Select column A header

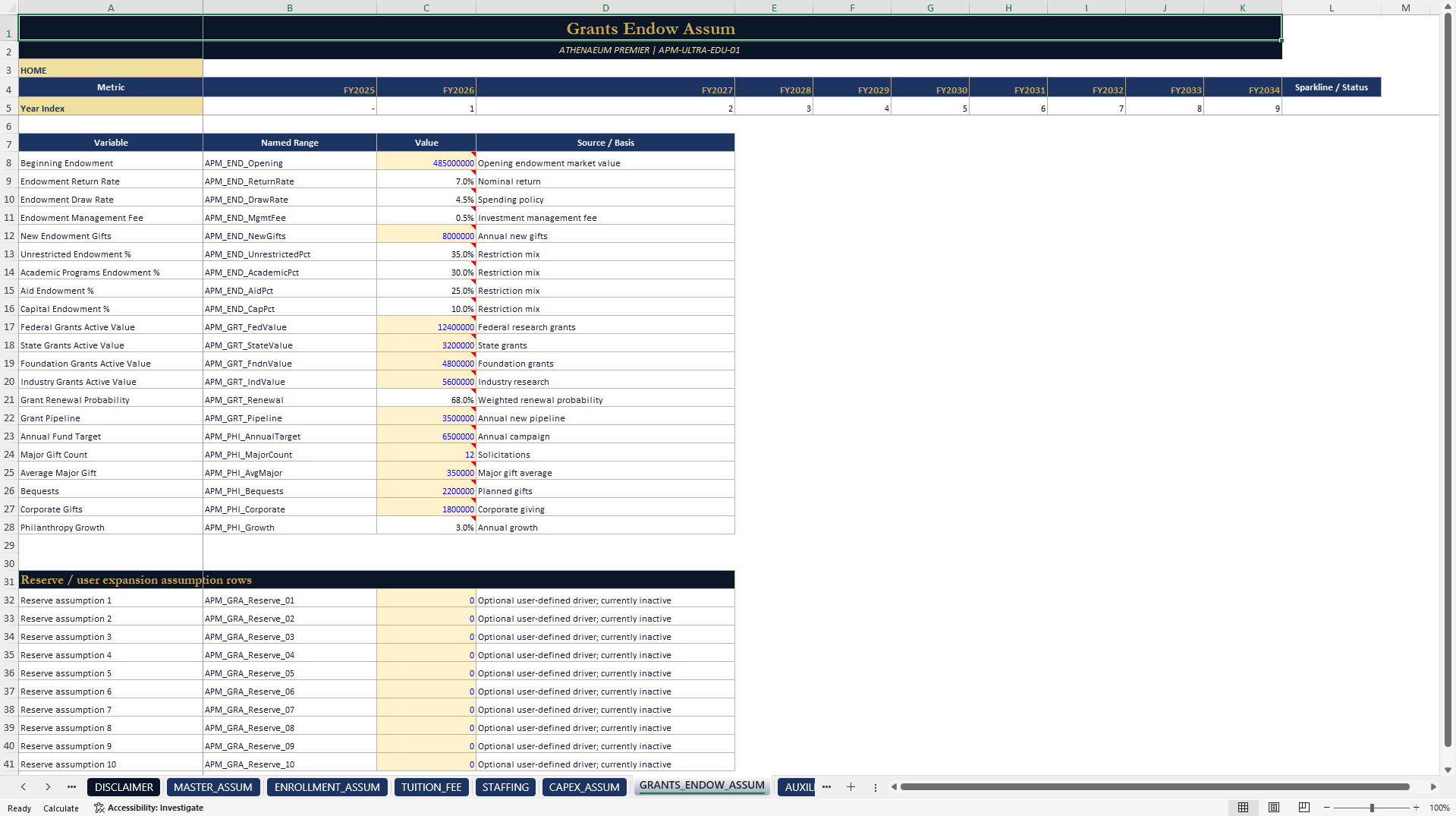point(111,8)
